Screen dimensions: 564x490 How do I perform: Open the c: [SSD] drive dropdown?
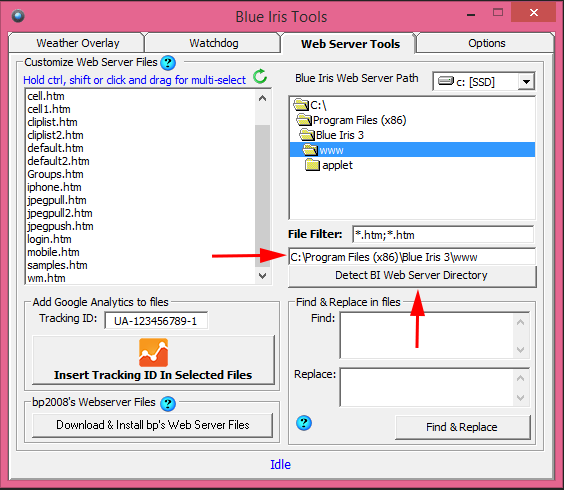pyautogui.click(x=526, y=82)
